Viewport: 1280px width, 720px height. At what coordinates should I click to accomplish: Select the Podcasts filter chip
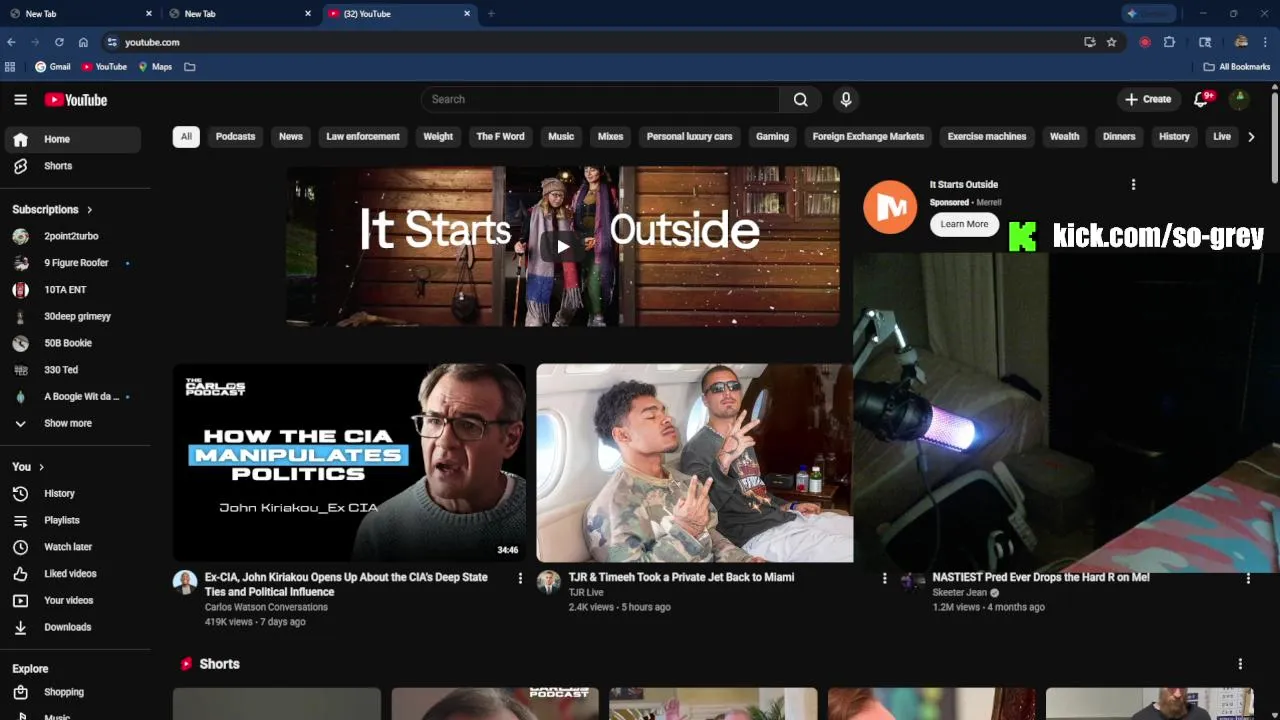point(236,136)
